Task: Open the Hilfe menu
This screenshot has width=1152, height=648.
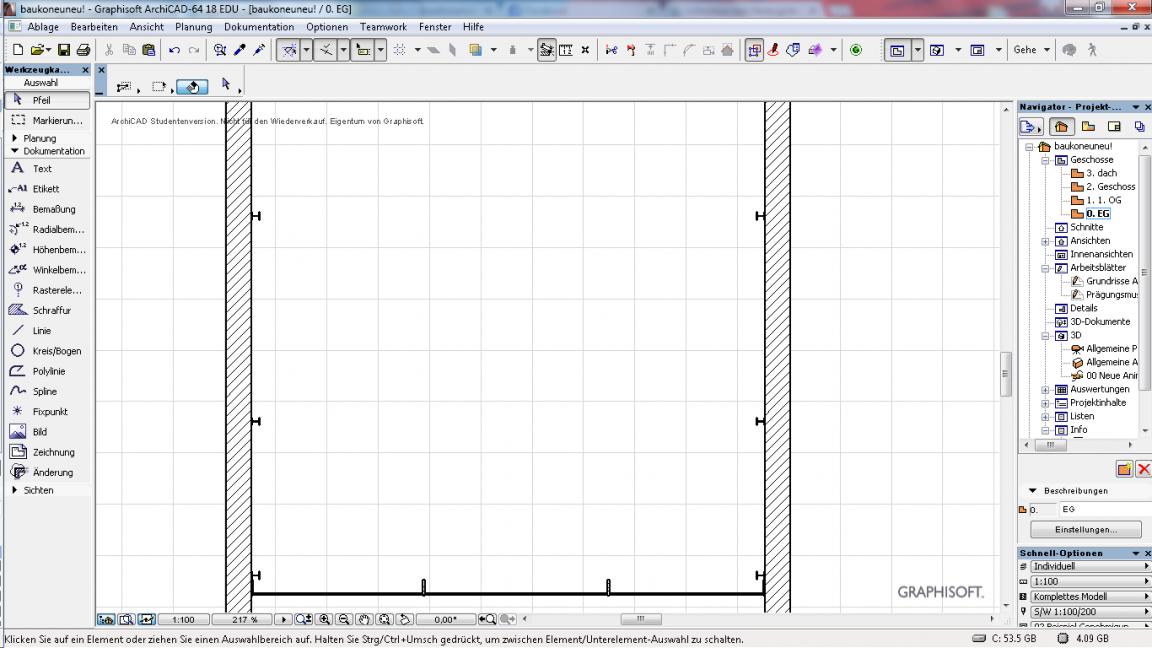Action: [x=473, y=27]
